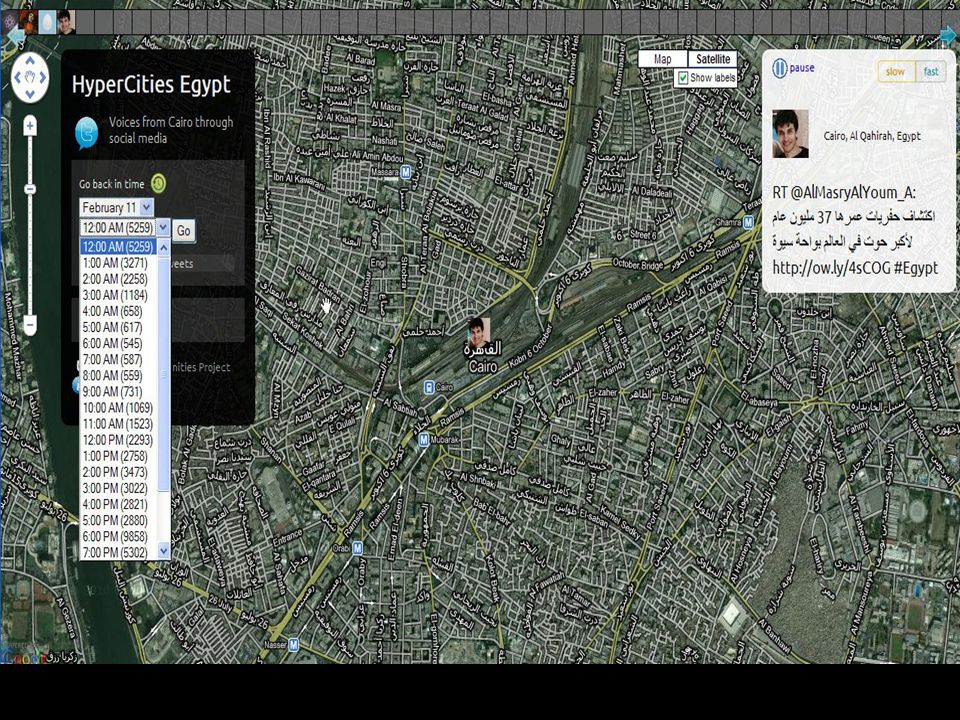Pick 6:00 PM (9858) option
The height and width of the screenshot is (720, 960).
118,536
